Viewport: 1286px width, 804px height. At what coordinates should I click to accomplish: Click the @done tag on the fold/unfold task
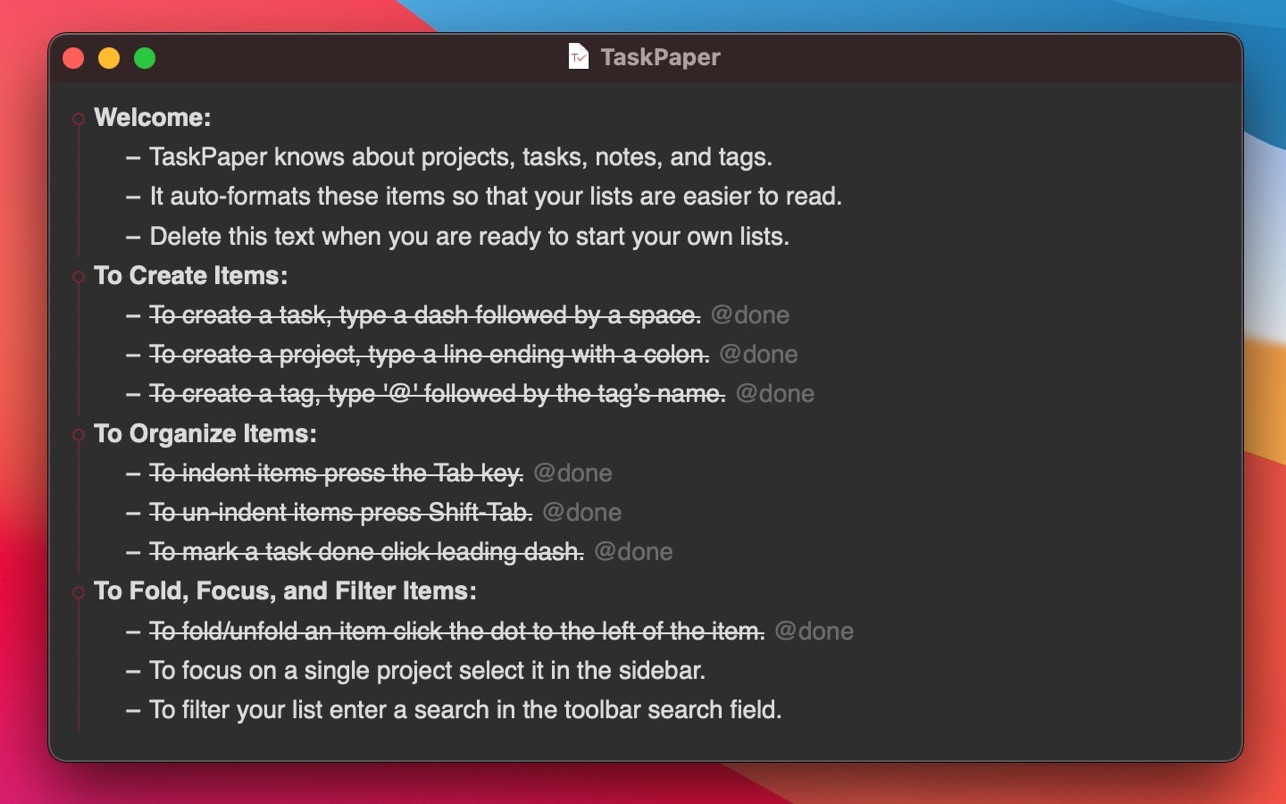pyautogui.click(x=814, y=632)
